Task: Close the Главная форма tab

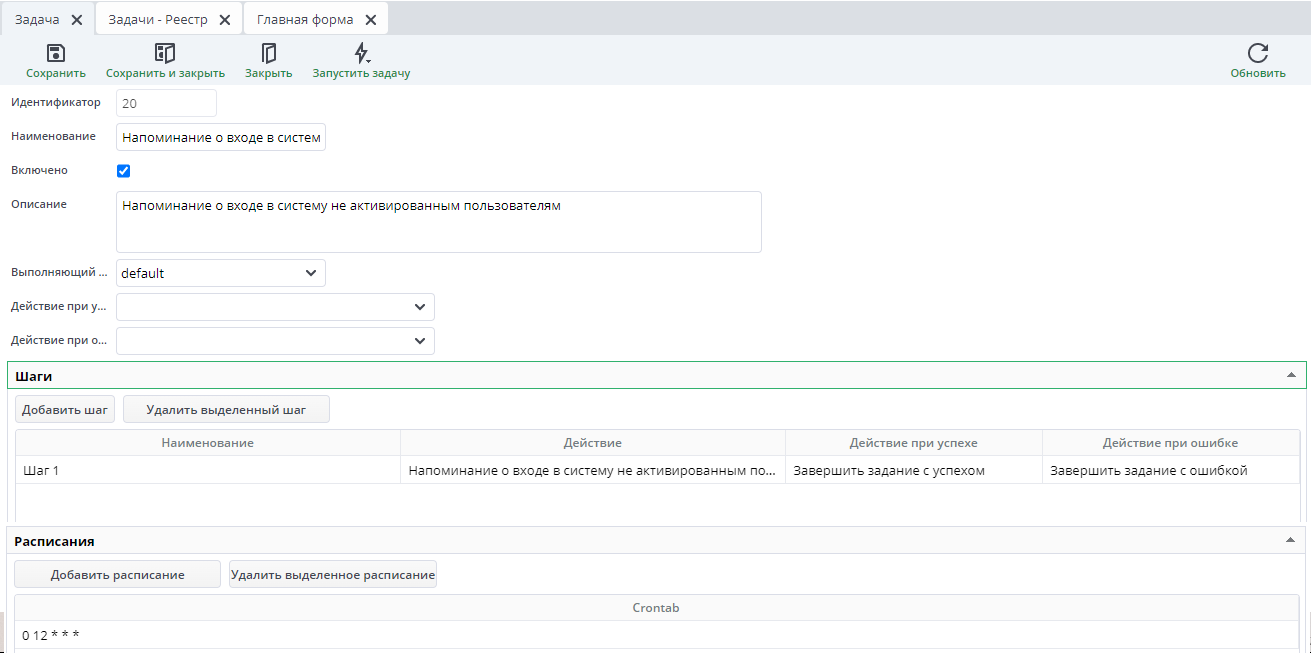Action: [x=371, y=20]
